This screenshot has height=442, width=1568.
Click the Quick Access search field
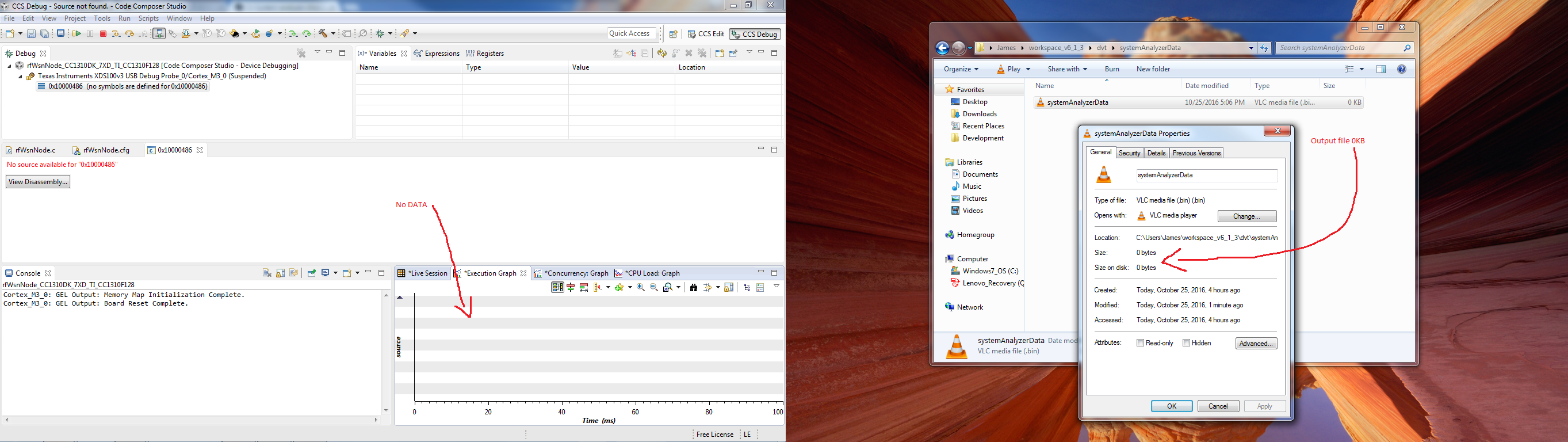coord(631,33)
